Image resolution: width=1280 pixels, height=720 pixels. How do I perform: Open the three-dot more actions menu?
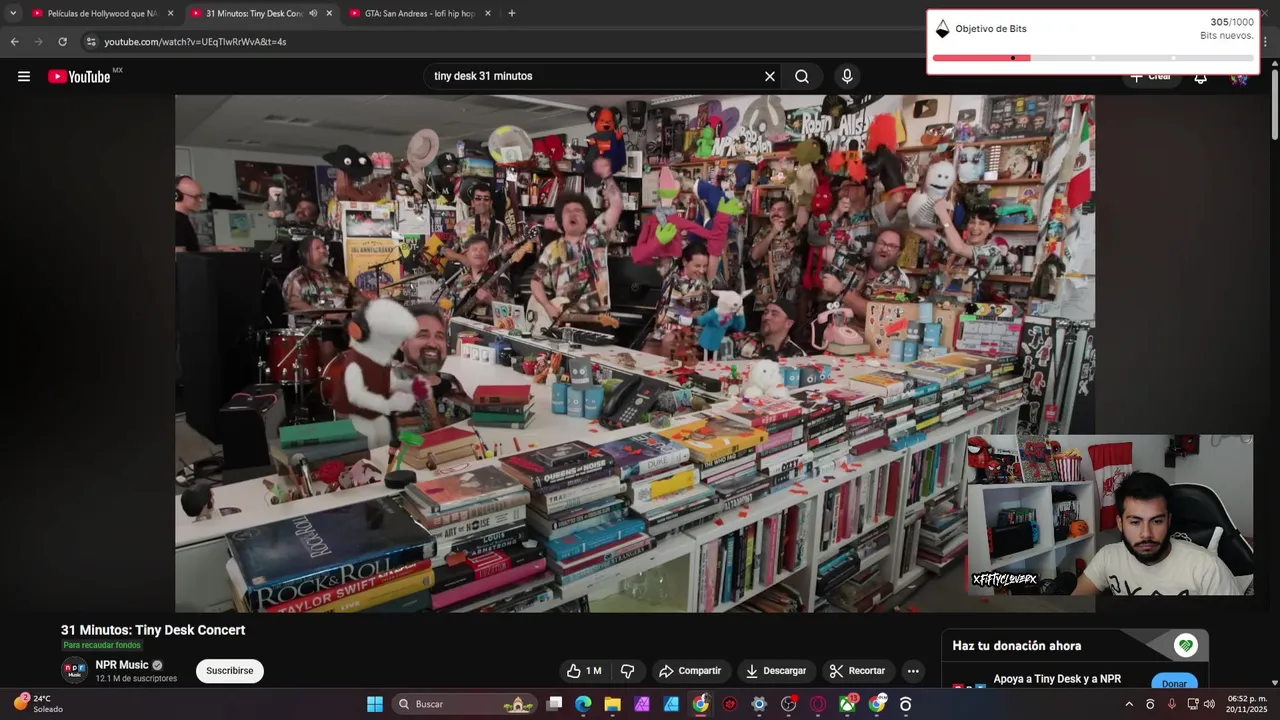coord(913,671)
